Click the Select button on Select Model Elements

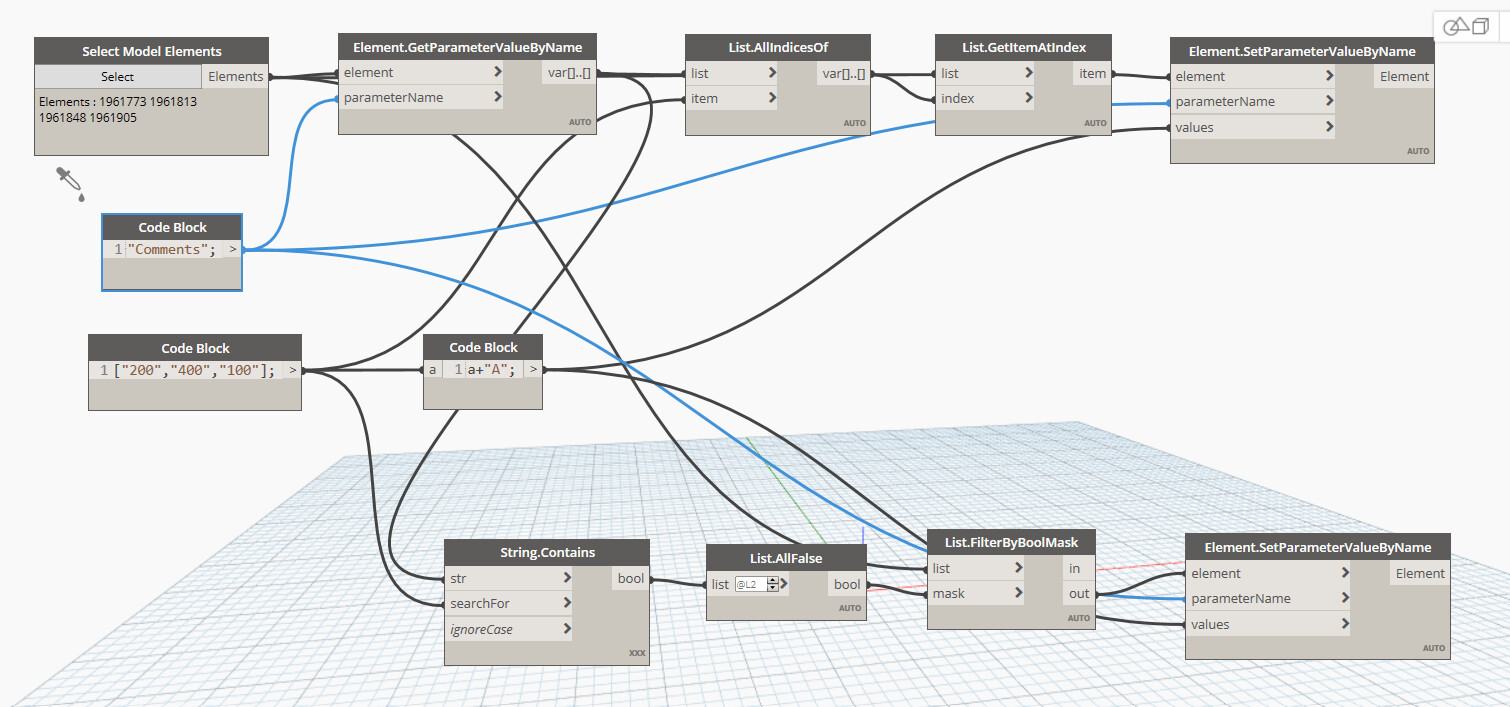[x=117, y=76]
